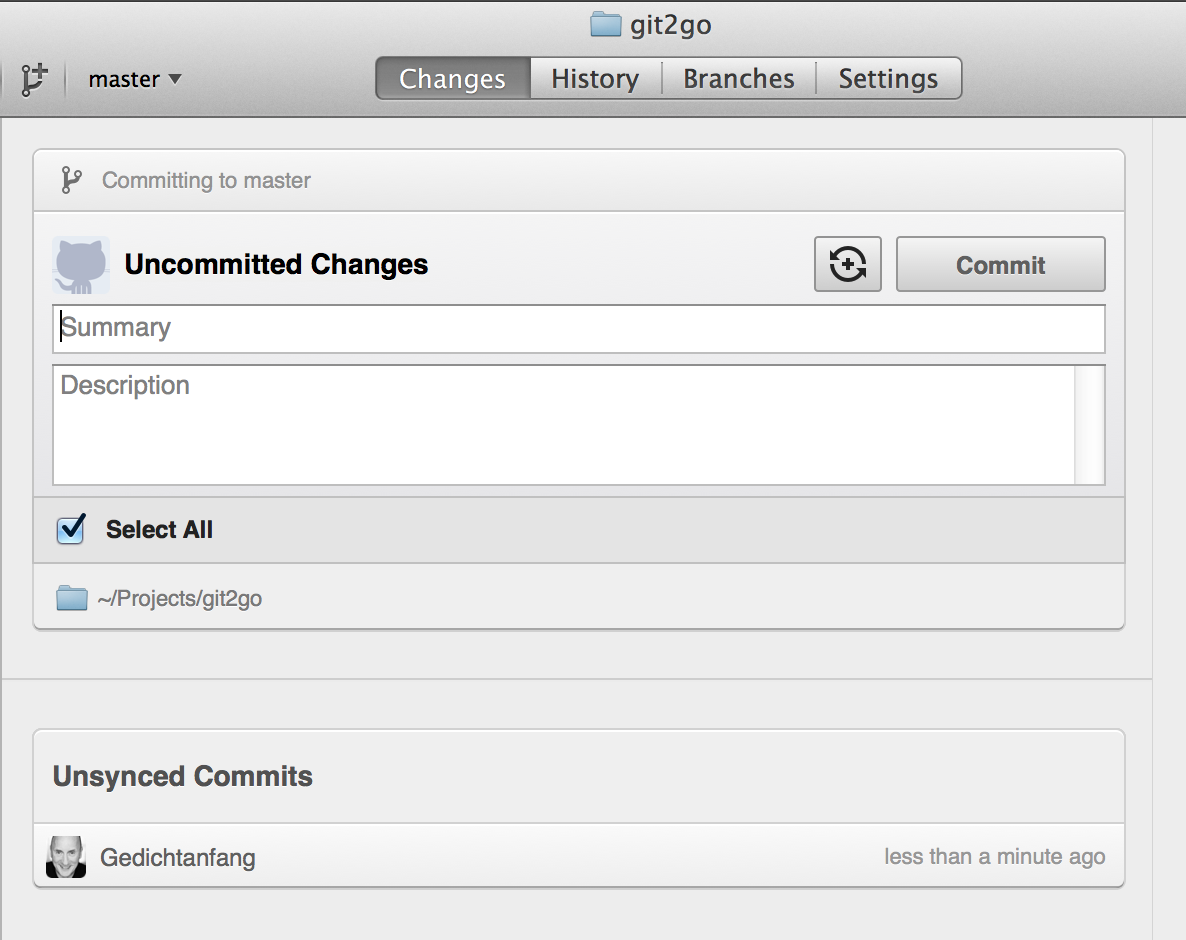Uncheck the Select All checkbox
Viewport: 1186px width, 940px height.
71,529
